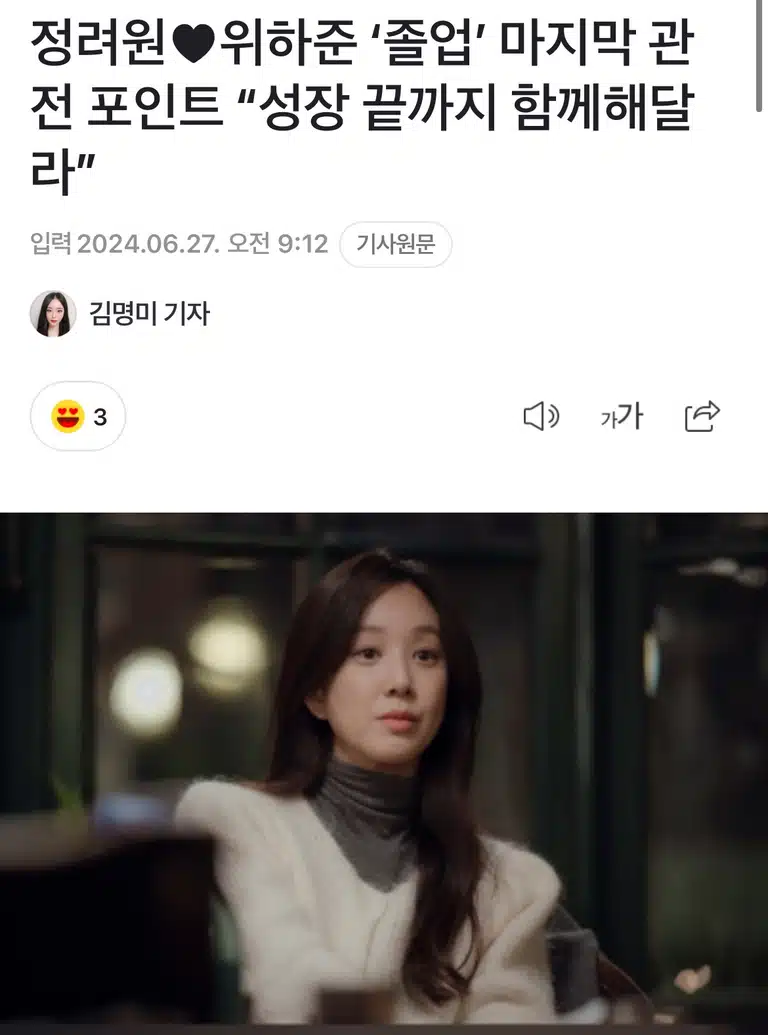Click the 입력 label before the date
Viewport: 768px width, 1035px height.
click(51, 244)
